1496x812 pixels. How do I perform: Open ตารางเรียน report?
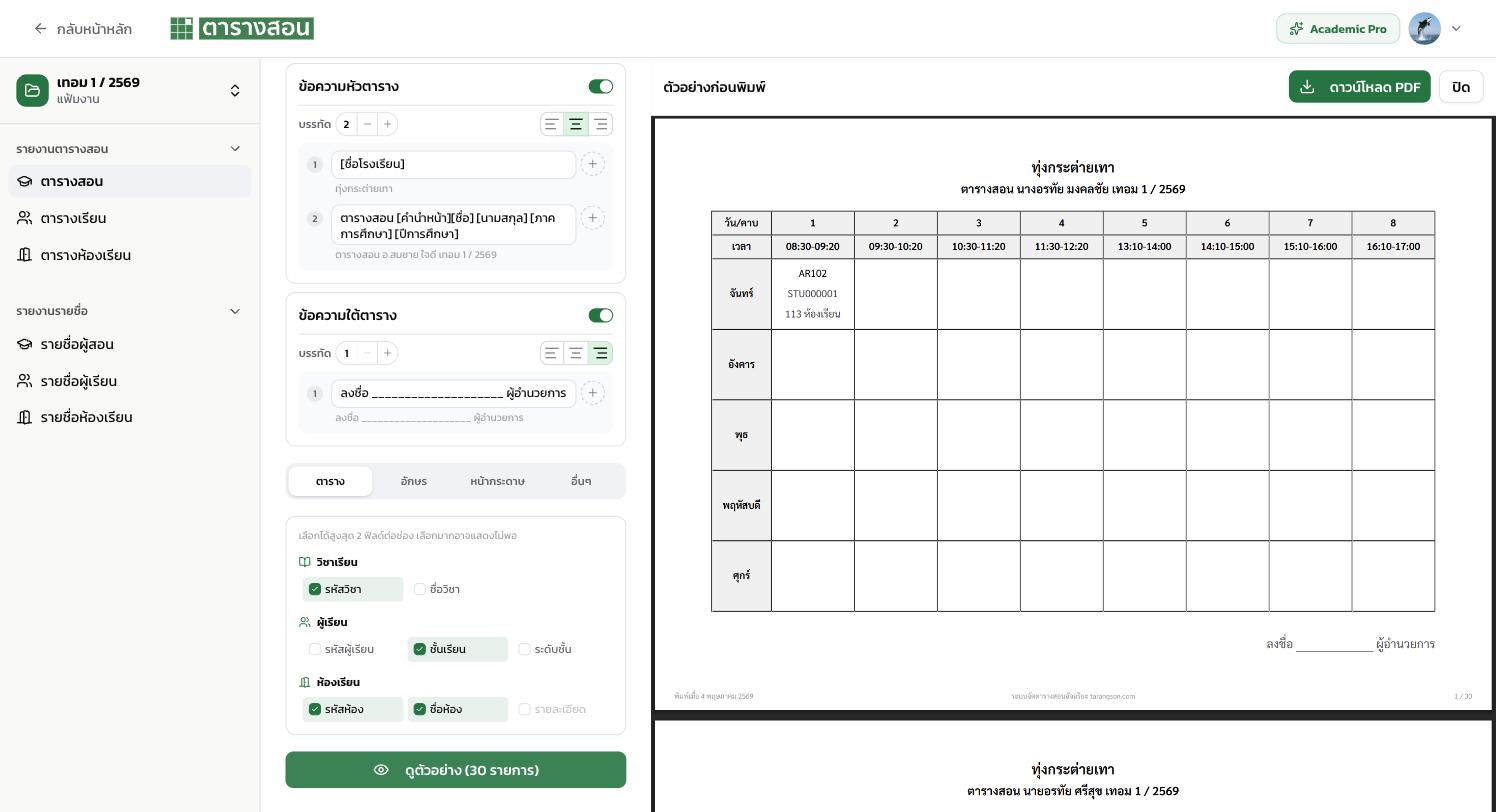coord(130,218)
